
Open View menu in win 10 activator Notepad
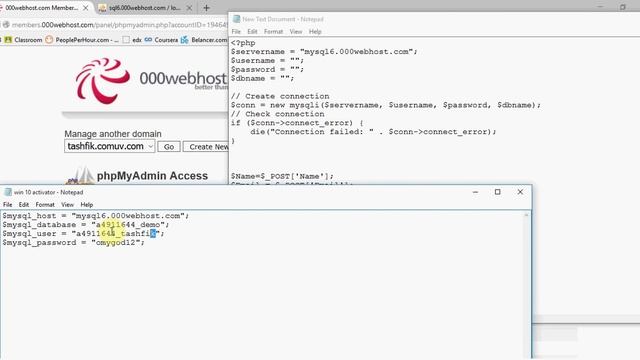coord(67,204)
